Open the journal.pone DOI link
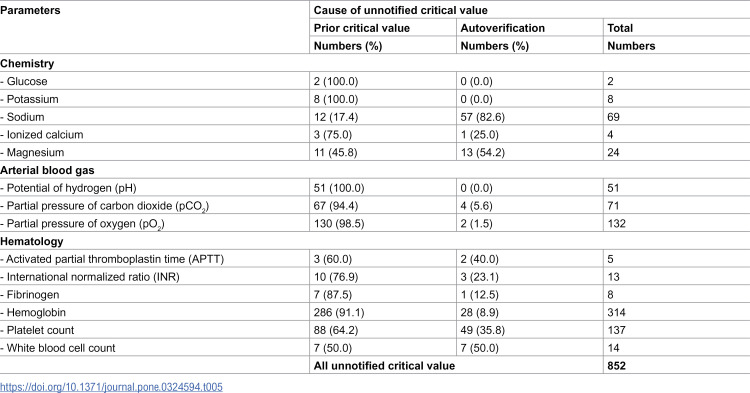This screenshot has width=750, height=393. (x=111, y=386)
